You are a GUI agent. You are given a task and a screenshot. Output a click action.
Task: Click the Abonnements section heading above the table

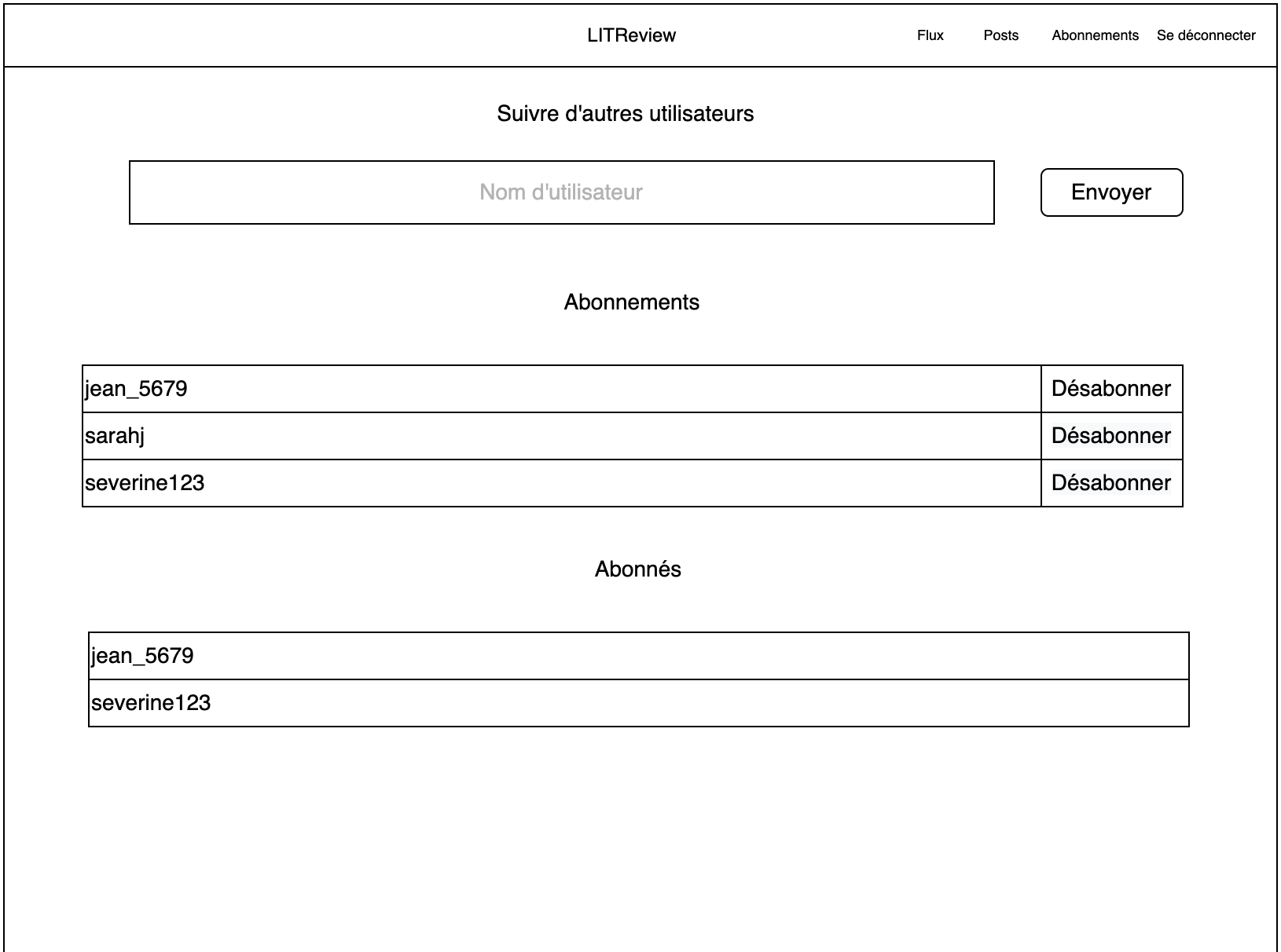coord(631,302)
